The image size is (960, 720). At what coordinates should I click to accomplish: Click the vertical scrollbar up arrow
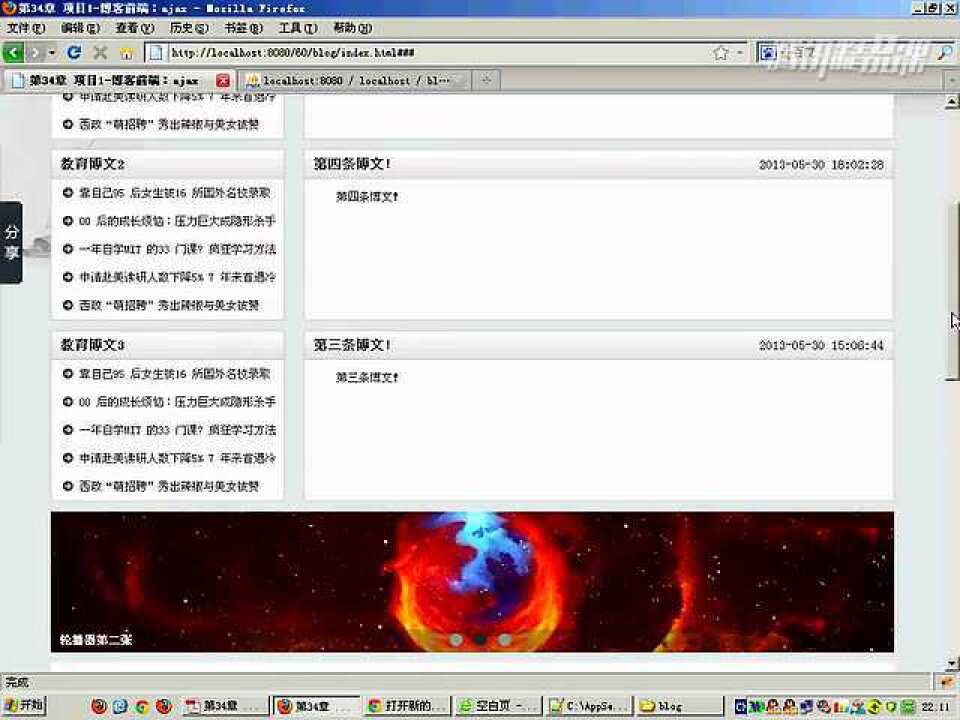(952, 102)
